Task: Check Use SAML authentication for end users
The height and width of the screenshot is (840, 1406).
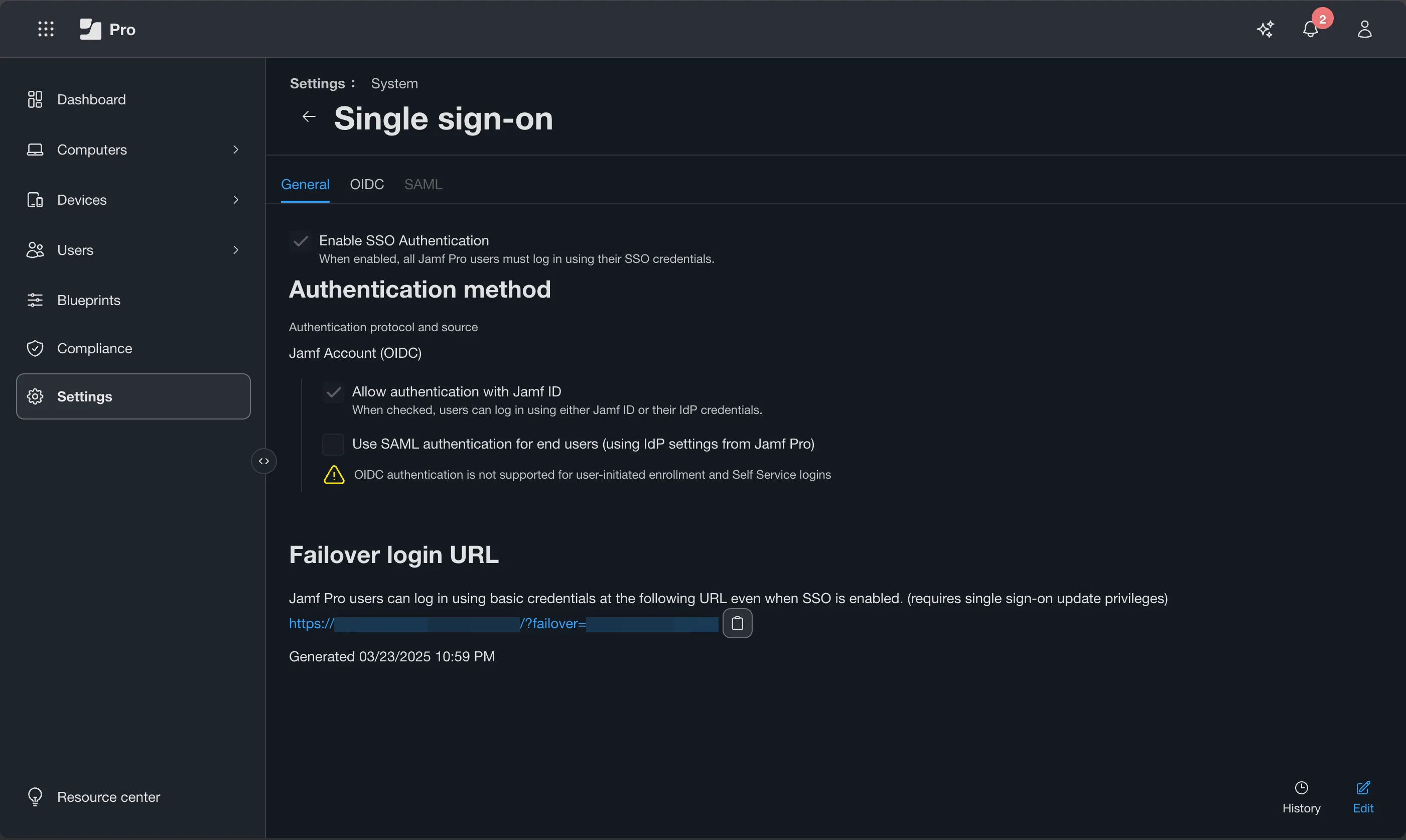Action: pos(333,445)
